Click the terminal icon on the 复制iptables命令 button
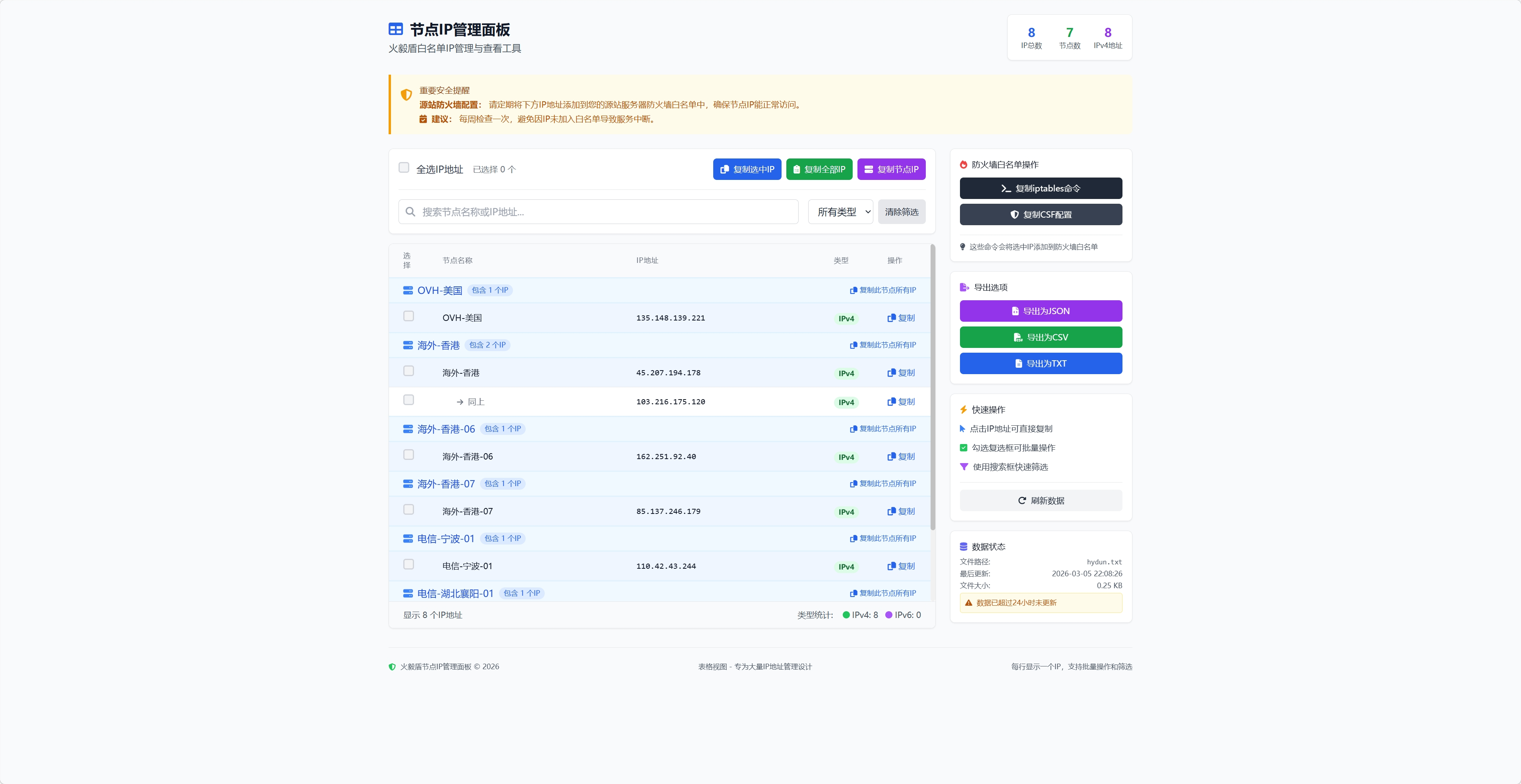This screenshot has width=1521, height=784. coord(1006,188)
